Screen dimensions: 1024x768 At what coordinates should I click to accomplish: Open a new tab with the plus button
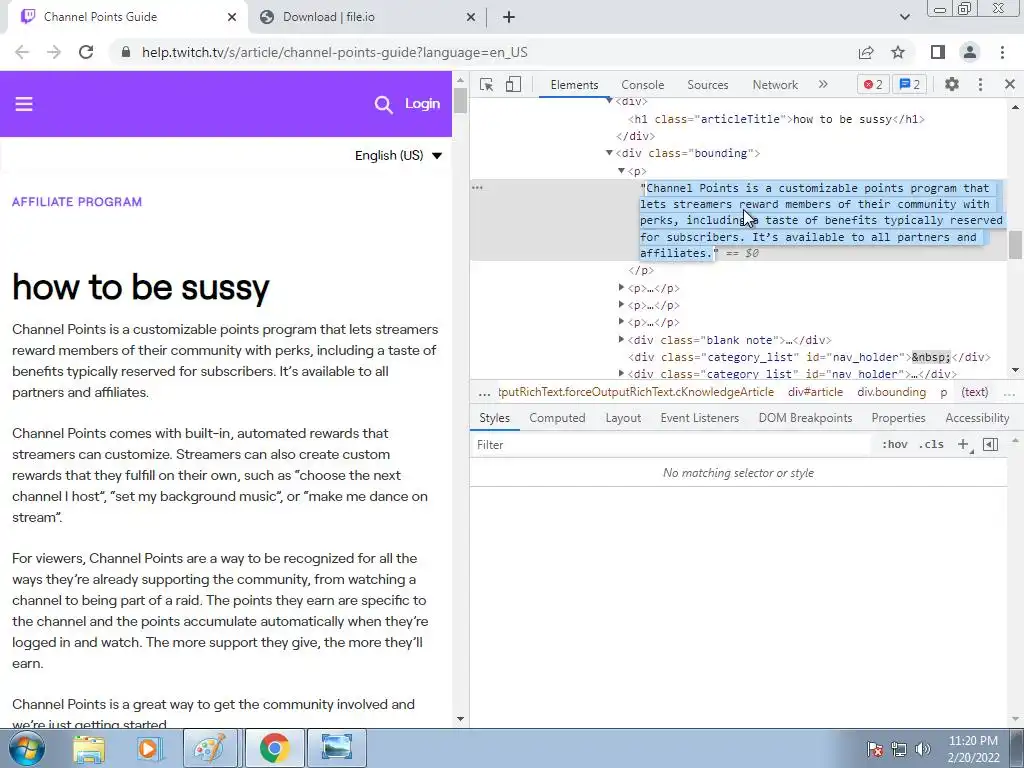[509, 18]
